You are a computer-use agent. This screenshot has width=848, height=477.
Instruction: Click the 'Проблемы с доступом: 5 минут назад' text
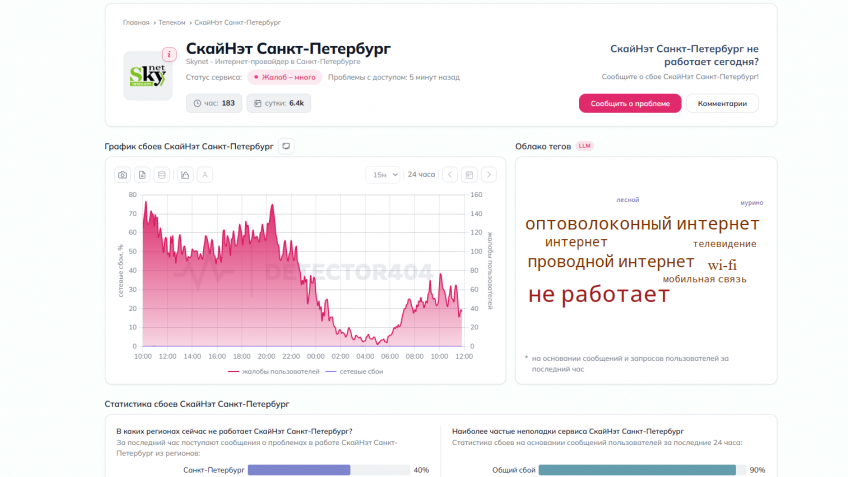click(x=394, y=77)
